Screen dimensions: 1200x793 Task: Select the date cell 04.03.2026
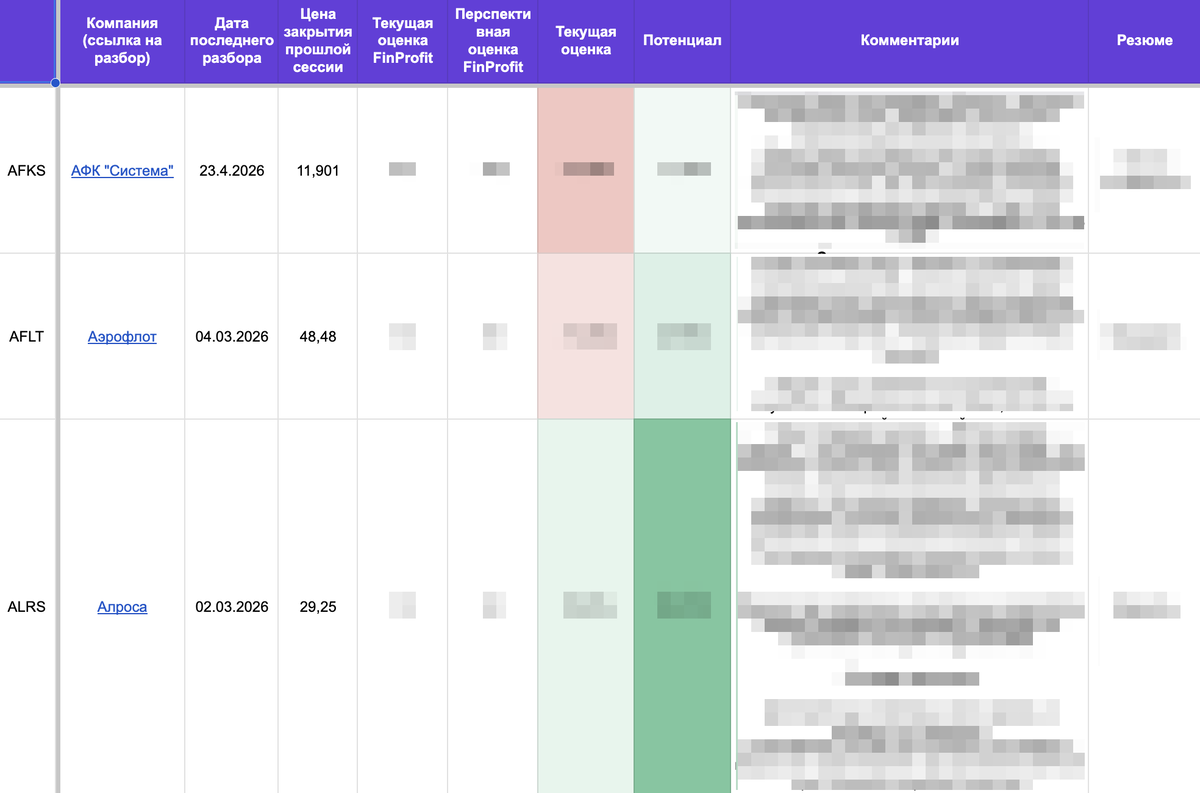click(x=232, y=337)
